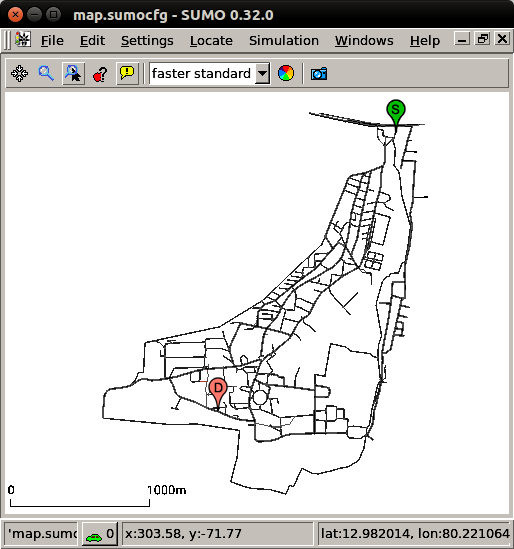
Task: Open the File menu
Action: click(x=52, y=41)
